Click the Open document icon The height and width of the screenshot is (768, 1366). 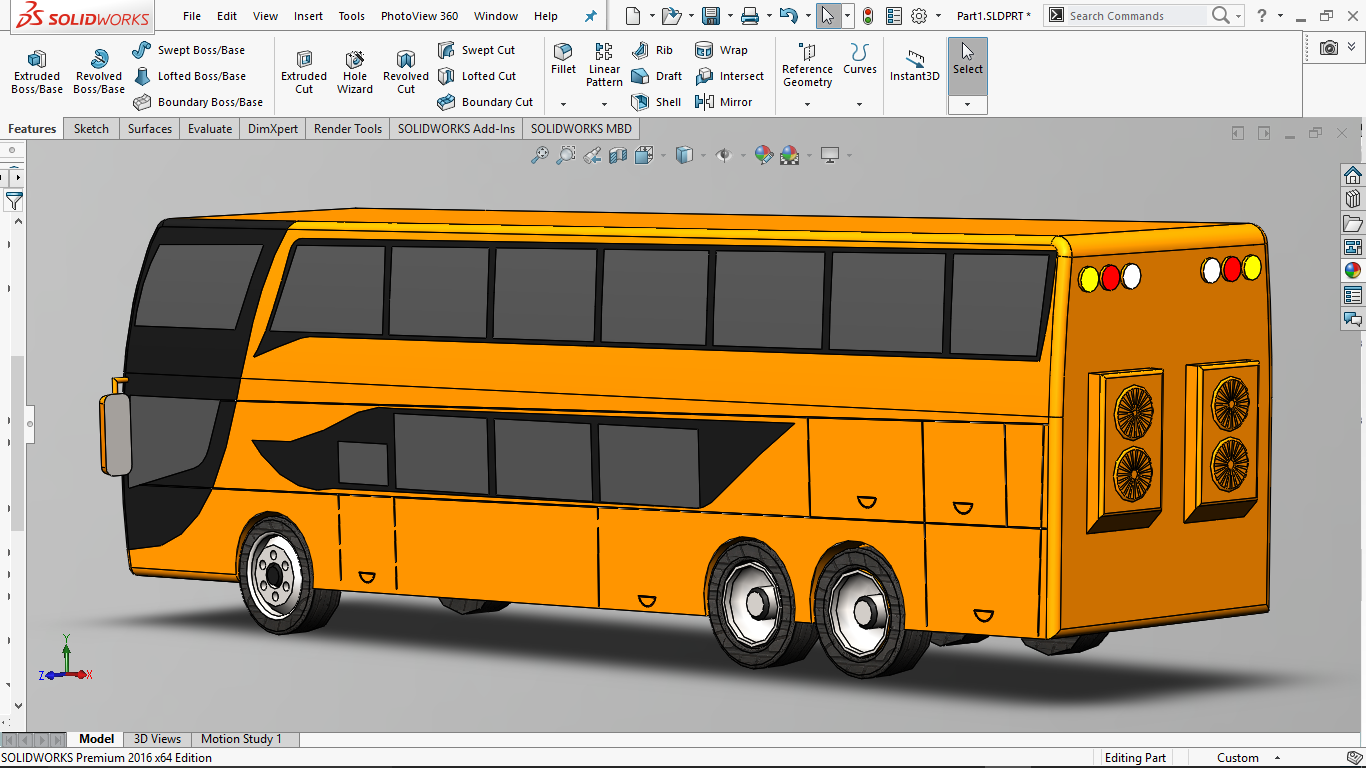pos(670,16)
